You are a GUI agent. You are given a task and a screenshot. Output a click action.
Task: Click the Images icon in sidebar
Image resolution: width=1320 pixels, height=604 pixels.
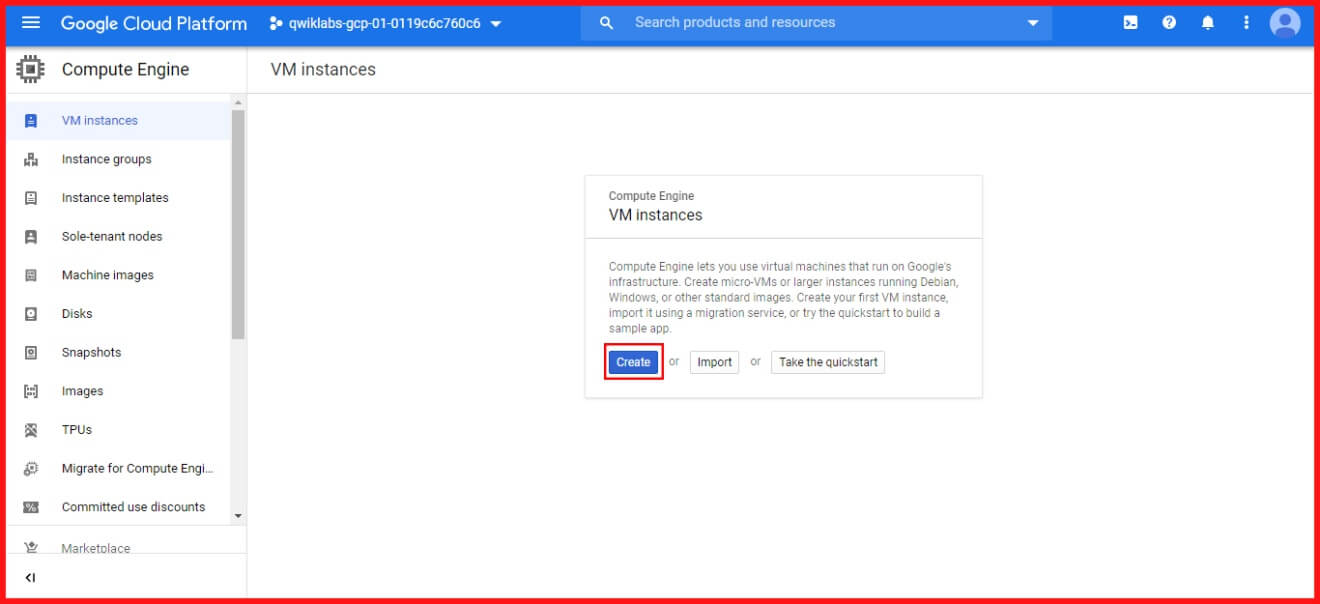coord(31,391)
